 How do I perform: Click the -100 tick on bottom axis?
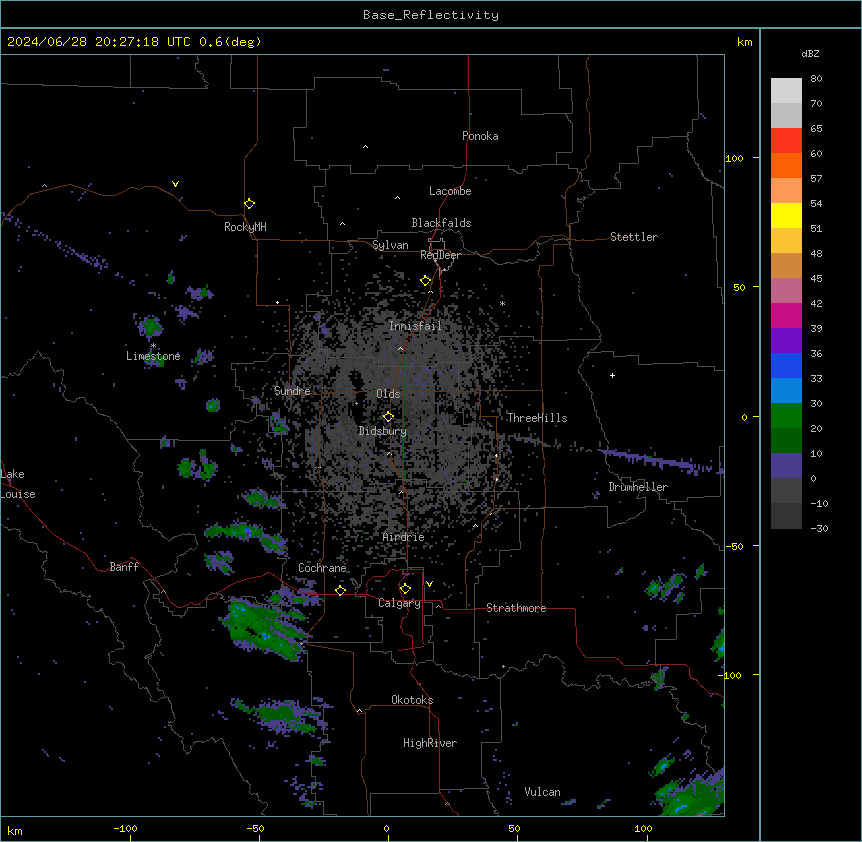tap(125, 828)
